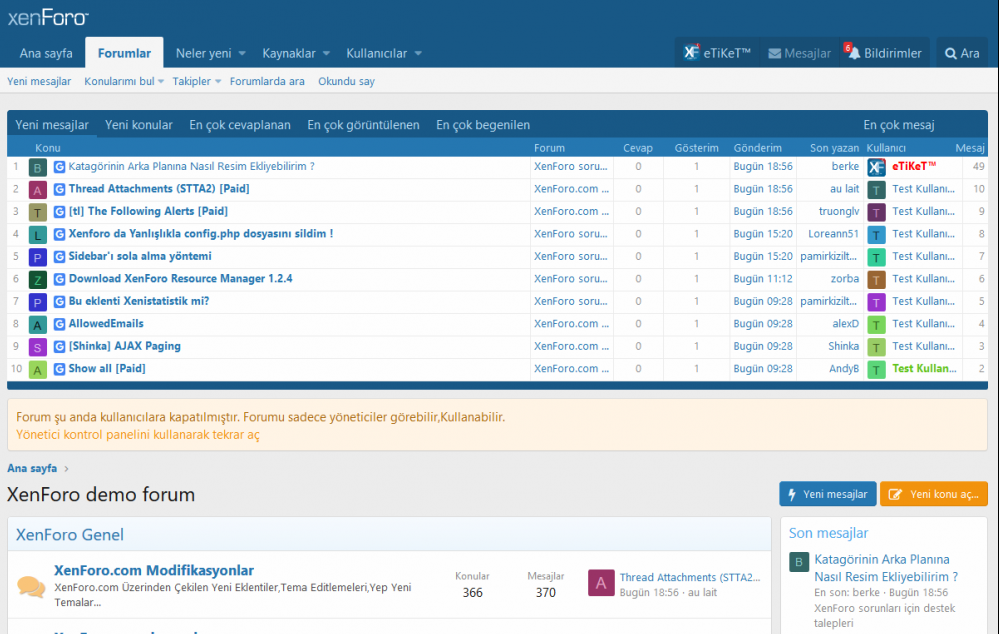Click edit icon on Yeni konu aç button
This screenshot has height=634, width=999.
(895, 494)
